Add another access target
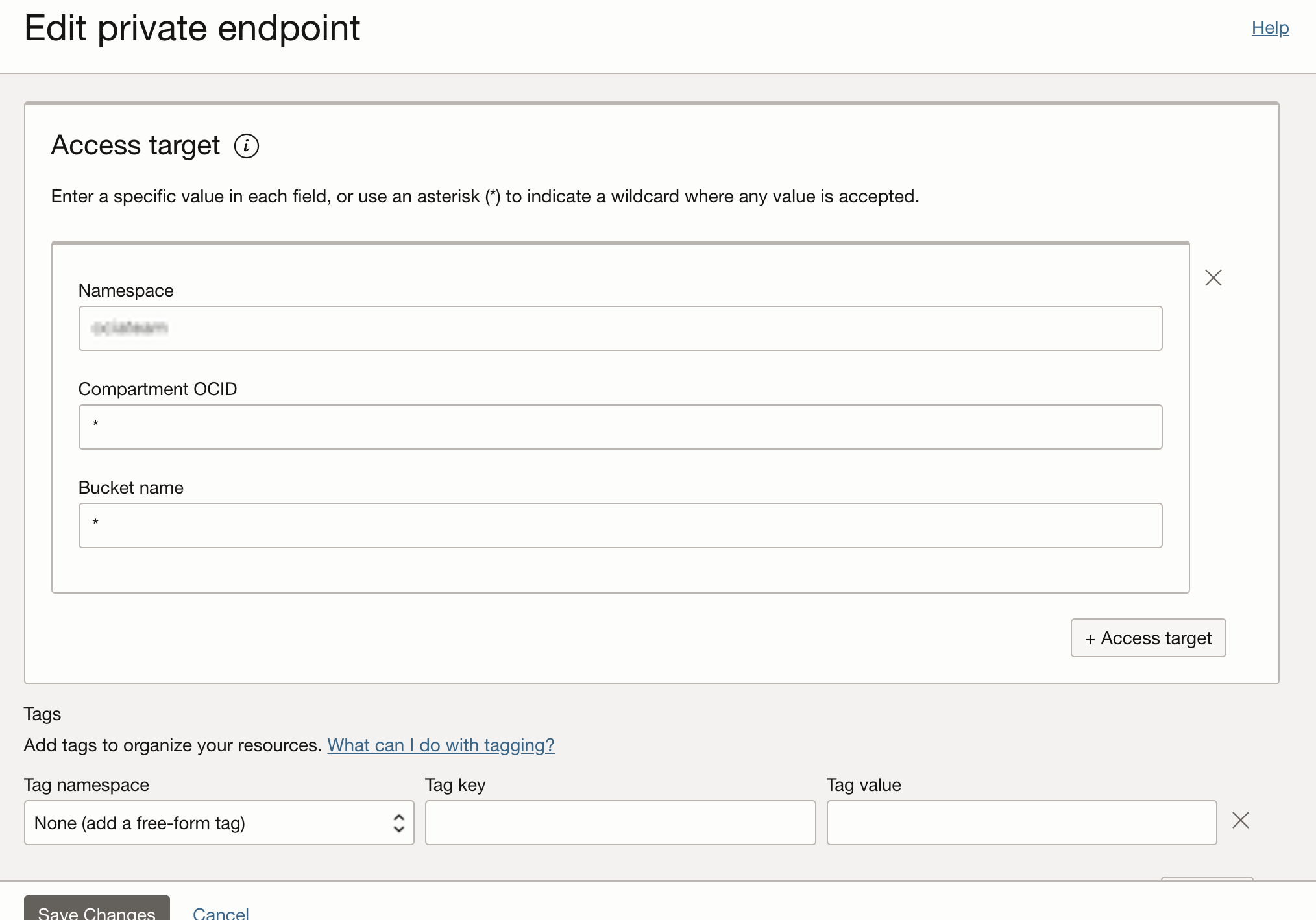The image size is (1316, 920). click(x=1147, y=638)
